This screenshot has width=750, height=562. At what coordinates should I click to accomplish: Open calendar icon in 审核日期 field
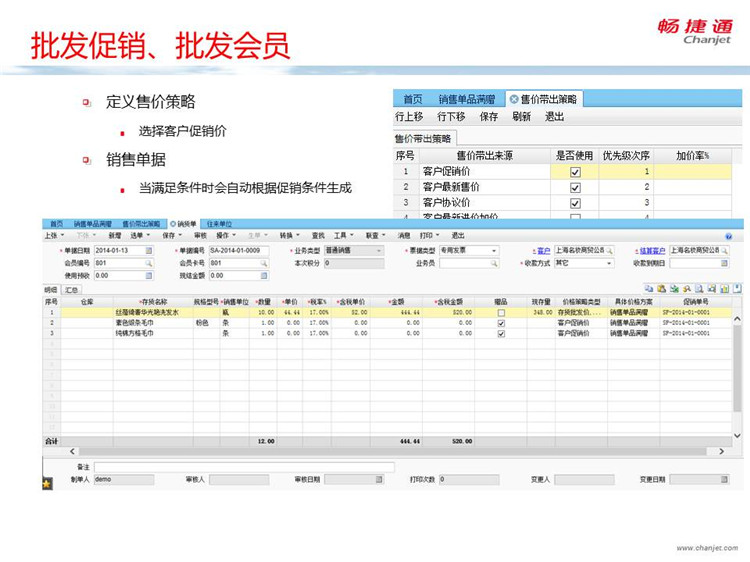coord(379,479)
